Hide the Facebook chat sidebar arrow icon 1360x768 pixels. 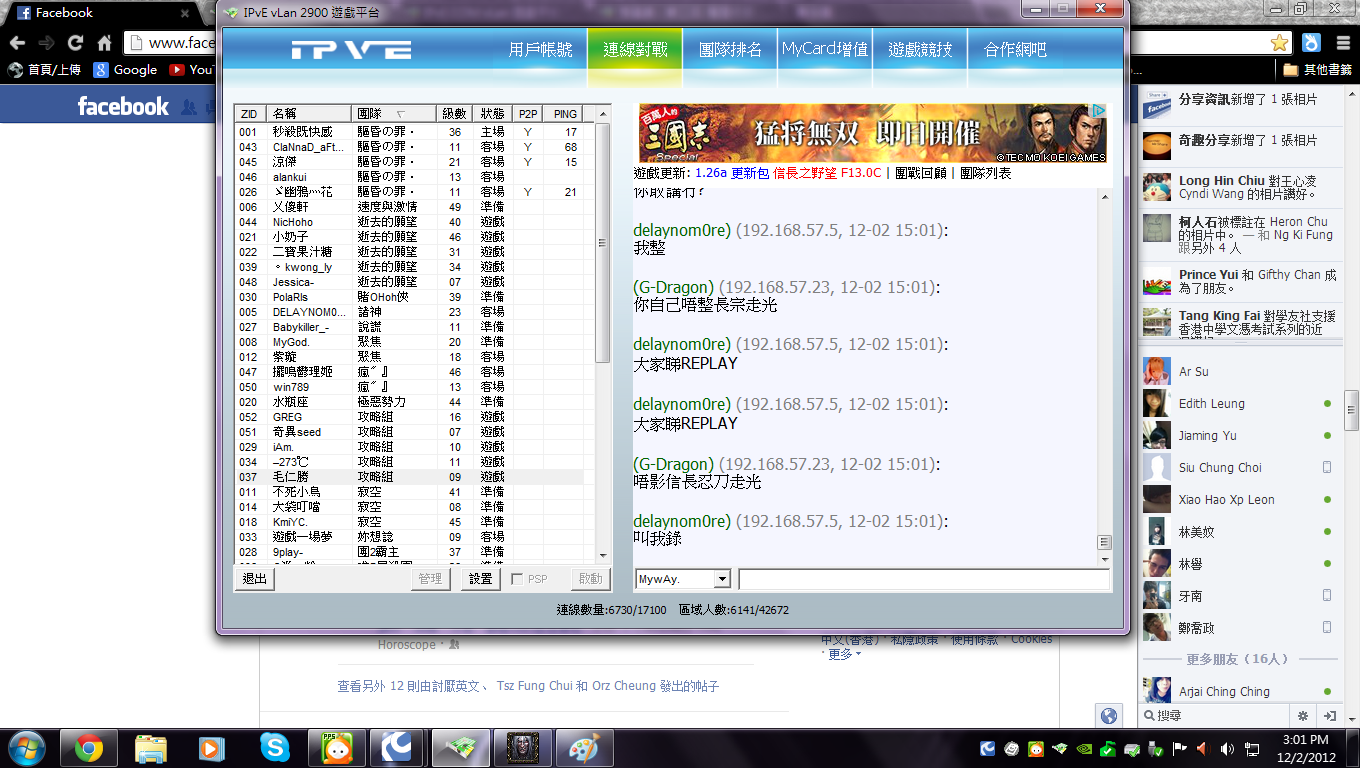pos(1330,716)
